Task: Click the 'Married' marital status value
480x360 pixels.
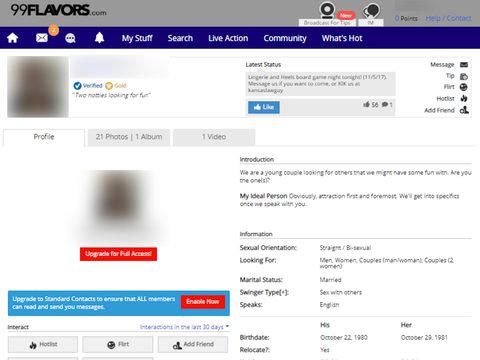Action: [330, 280]
